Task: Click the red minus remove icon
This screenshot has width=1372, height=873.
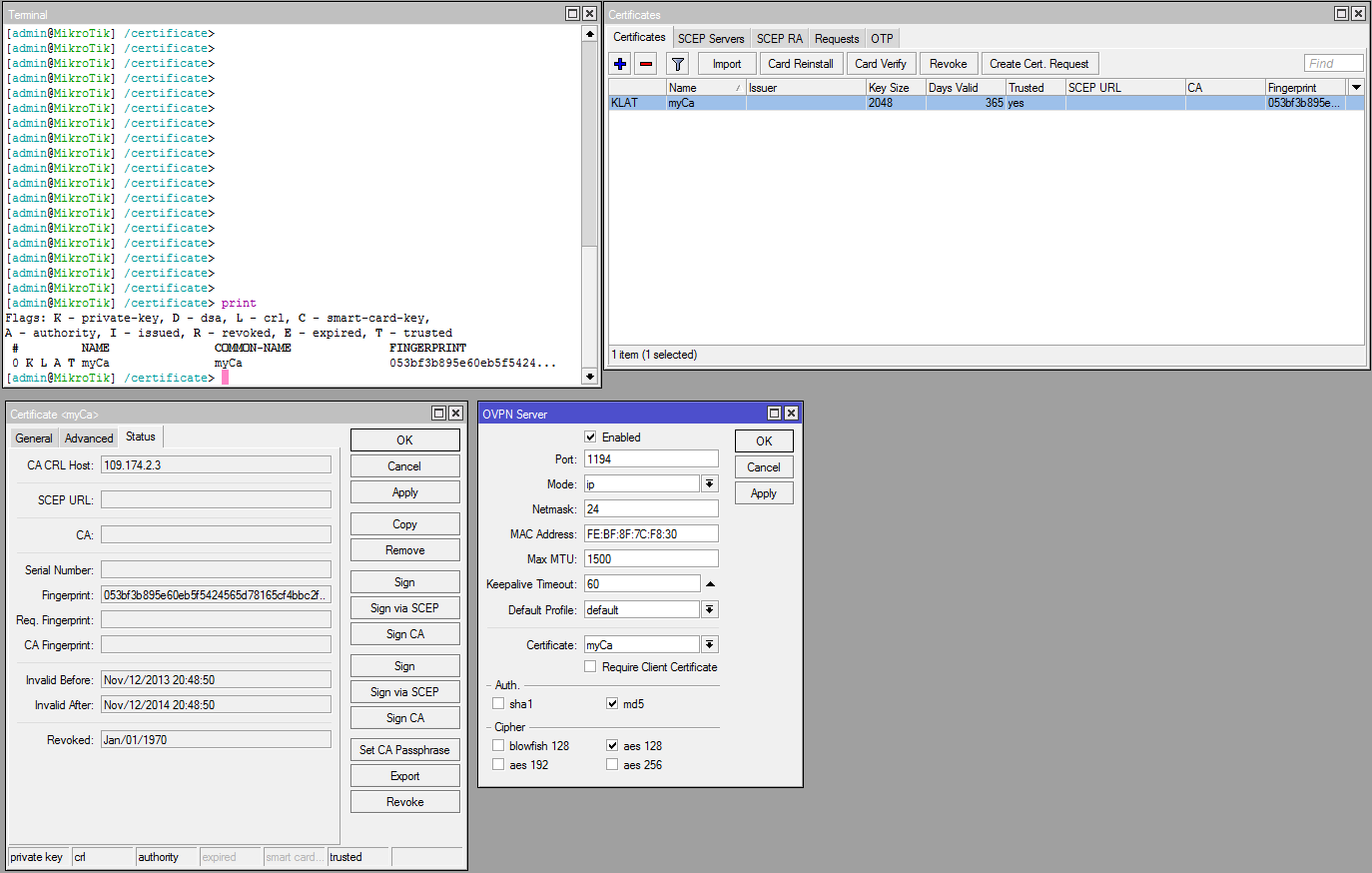Action: point(646,64)
